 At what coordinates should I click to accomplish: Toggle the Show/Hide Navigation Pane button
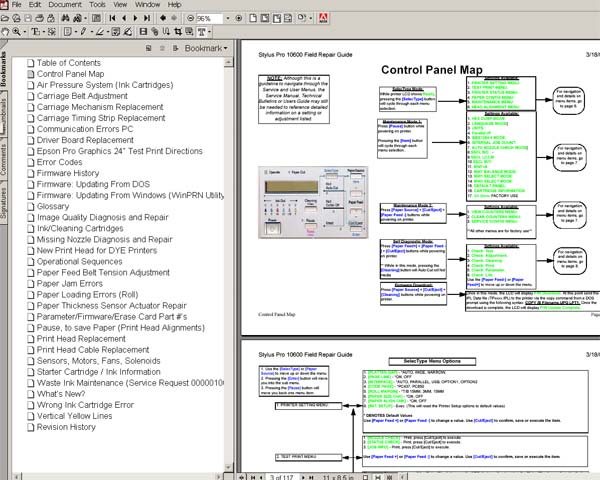pos(97,18)
